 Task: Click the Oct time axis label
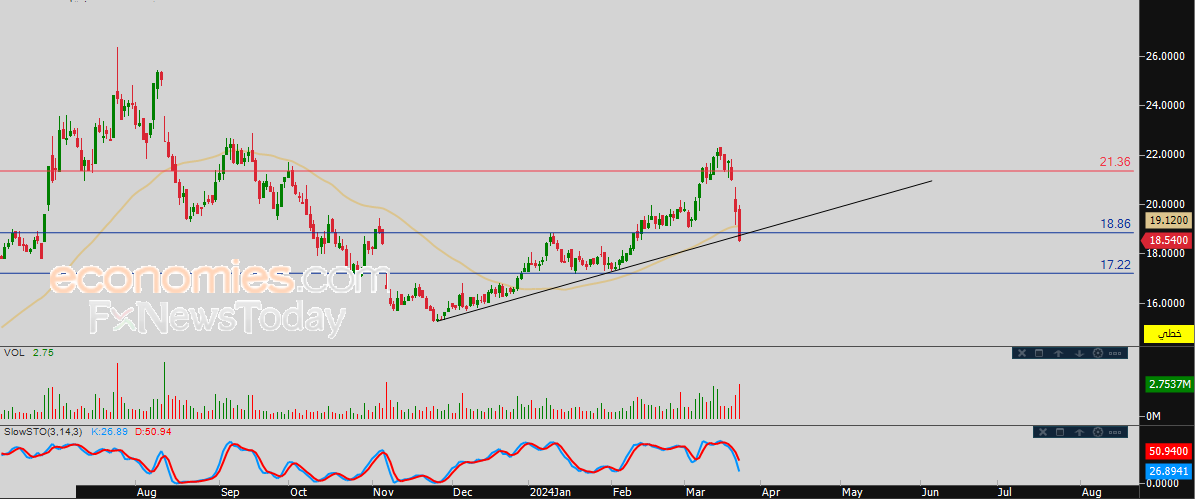(x=298, y=492)
